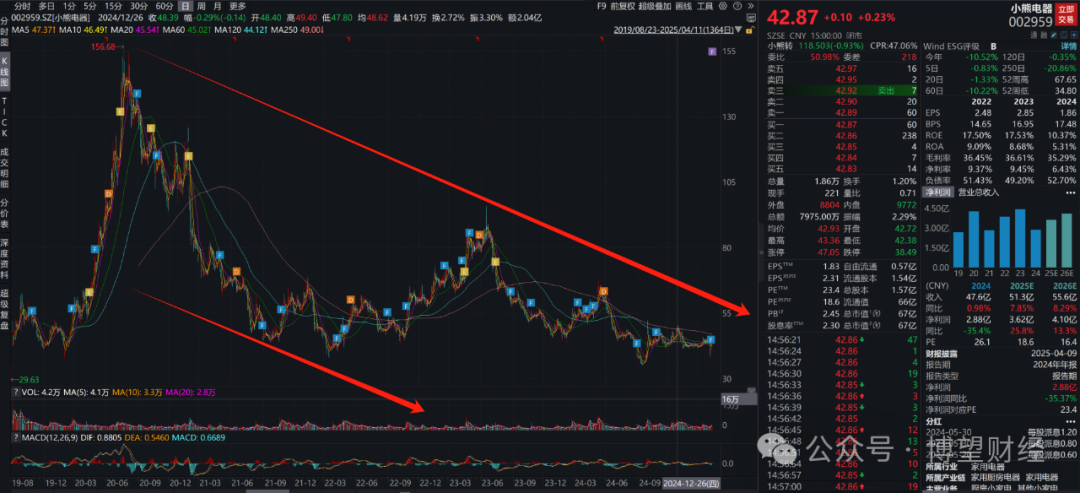
Task: Select the daily 日 interval
Action: [x=185, y=6]
